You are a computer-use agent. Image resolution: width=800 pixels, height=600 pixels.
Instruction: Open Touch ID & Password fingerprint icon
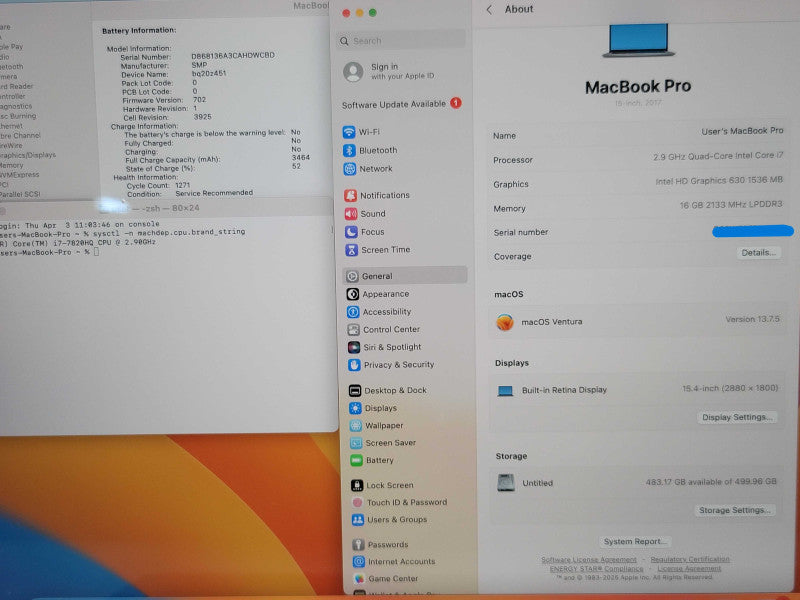click(358, 503)
